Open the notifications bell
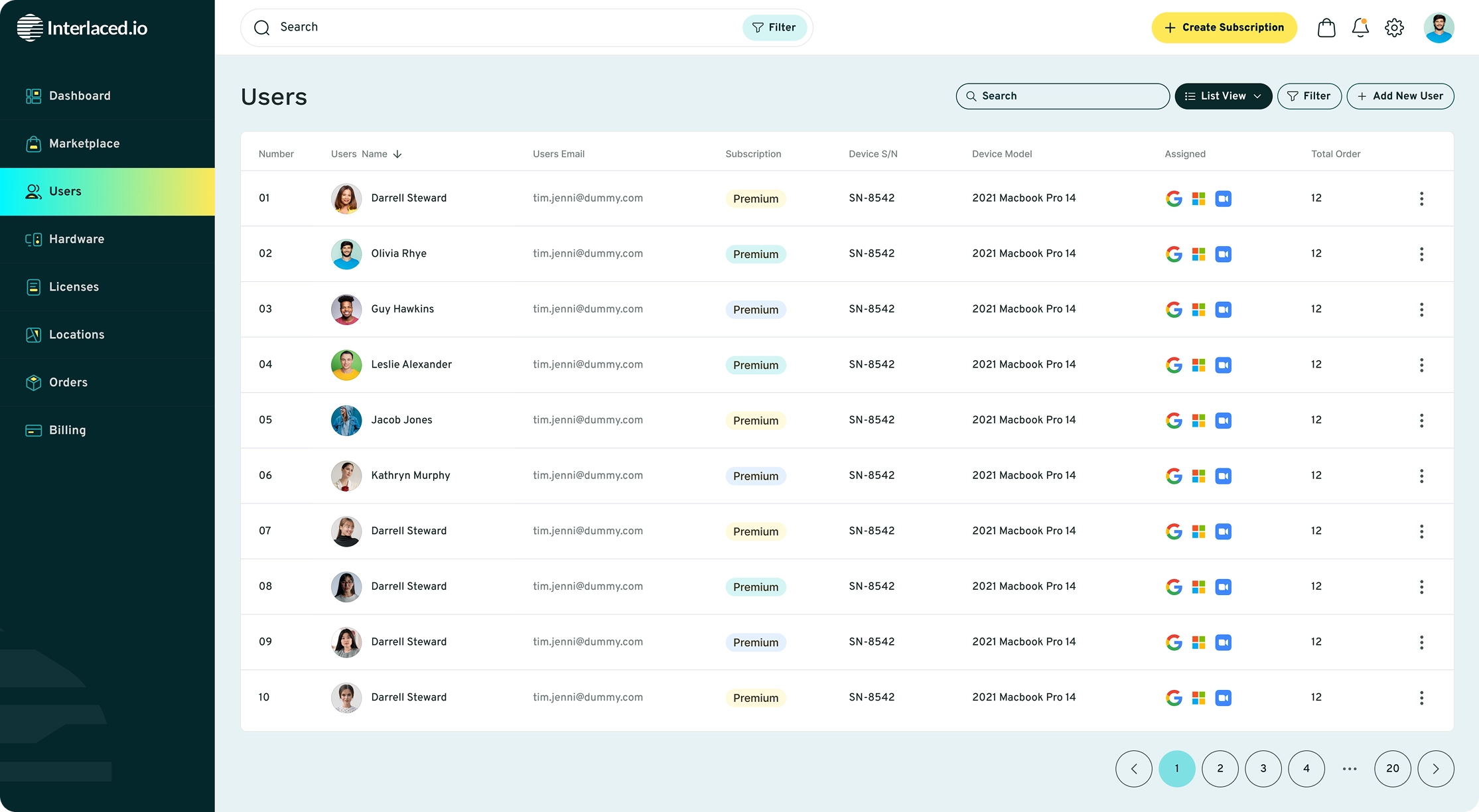The image size is (1479, 812). click(1360, 28)
